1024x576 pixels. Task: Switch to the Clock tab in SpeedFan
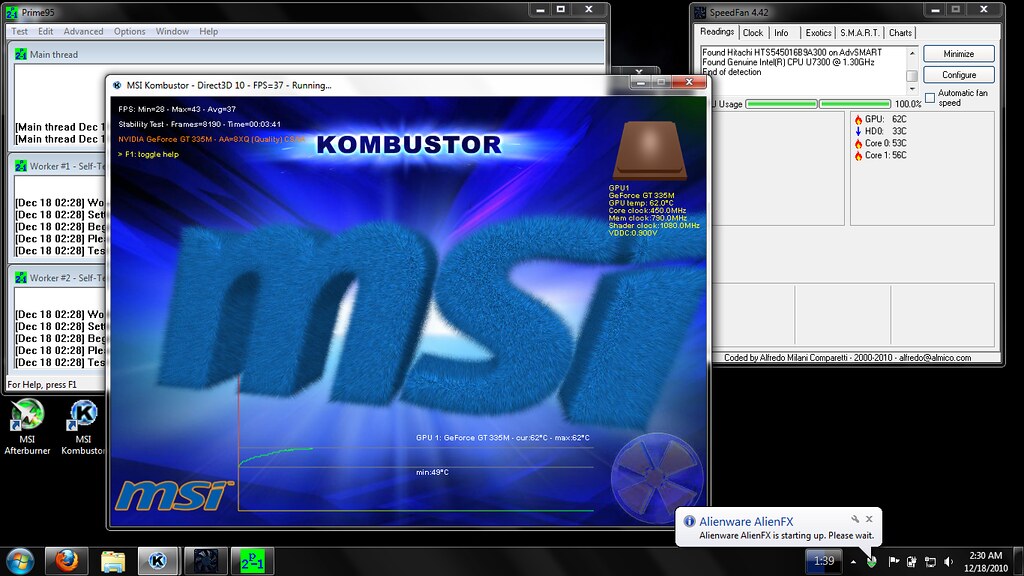pyautogui.click(x=752, y=33)
